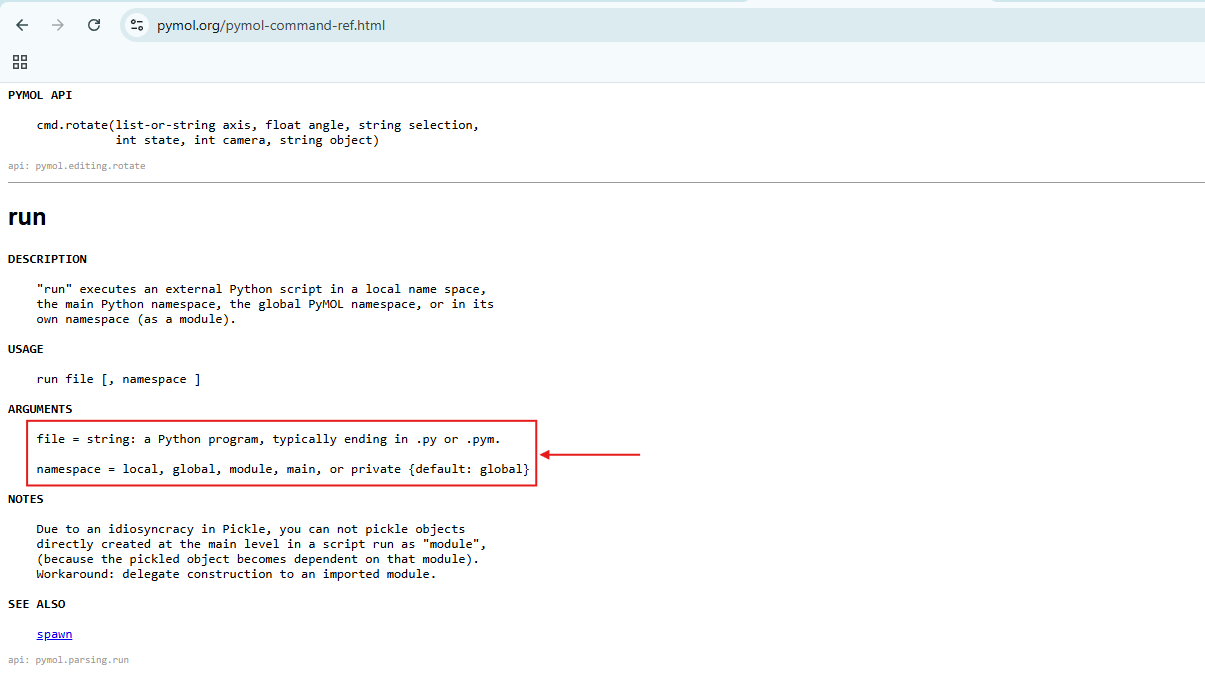
Task: Open the apps grid in bookmarks bar
Action: 20,62
